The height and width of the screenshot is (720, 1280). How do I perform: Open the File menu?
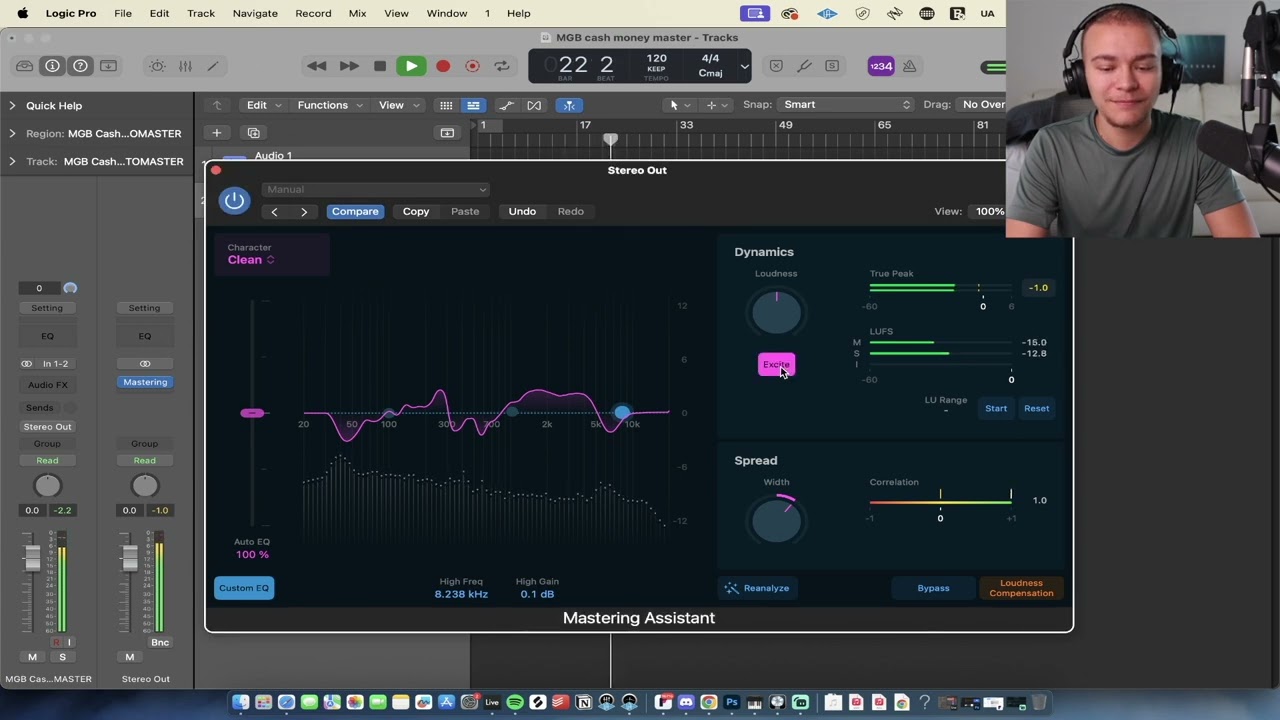pos(123,13)
